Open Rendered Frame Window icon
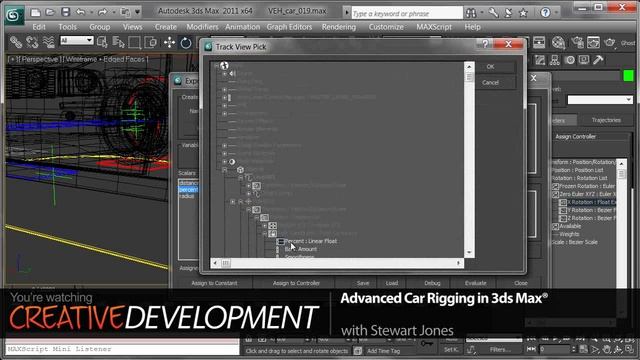 tap(593, 42)
